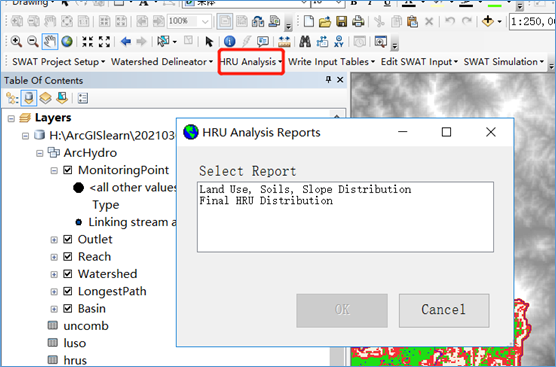
Task: Collapse the MonitoringPoint legend
Action: [x=54, y=171]
